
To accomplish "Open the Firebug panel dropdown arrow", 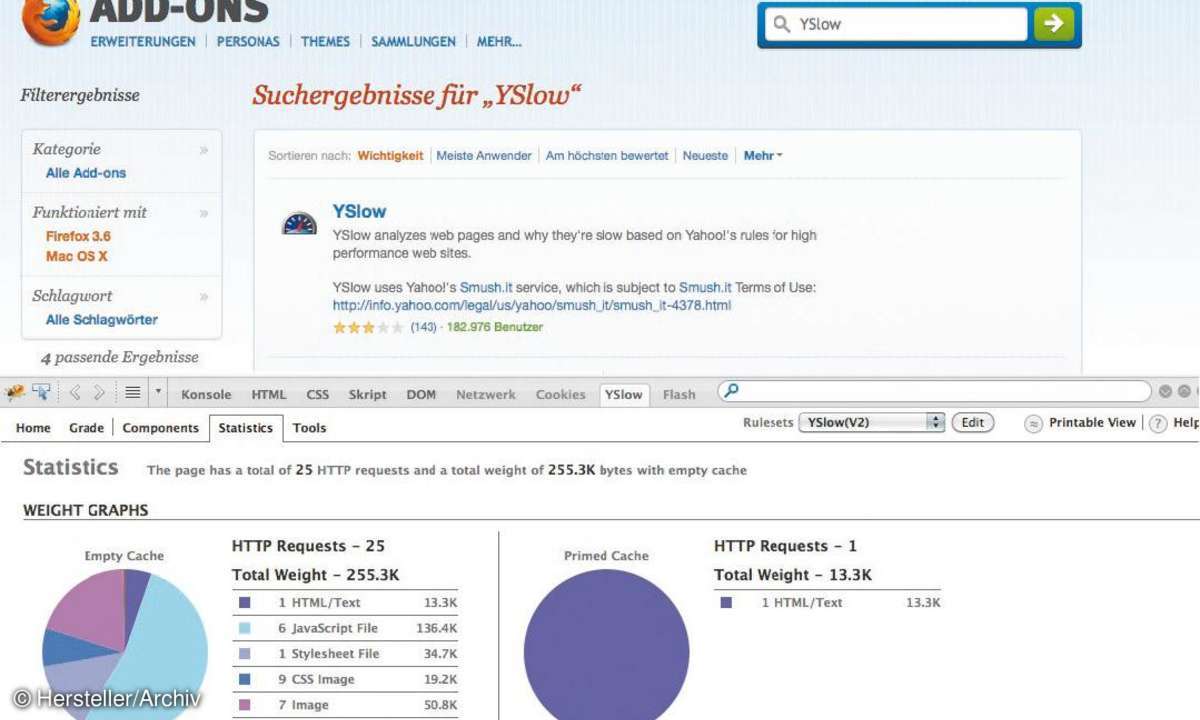I will tap(158, 393).
